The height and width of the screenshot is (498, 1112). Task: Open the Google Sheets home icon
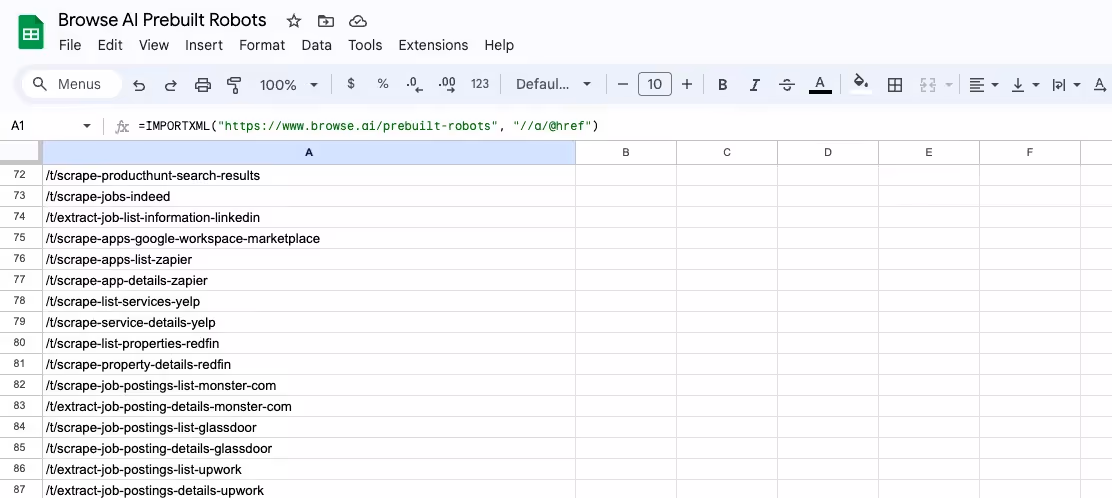click(31, 32)
